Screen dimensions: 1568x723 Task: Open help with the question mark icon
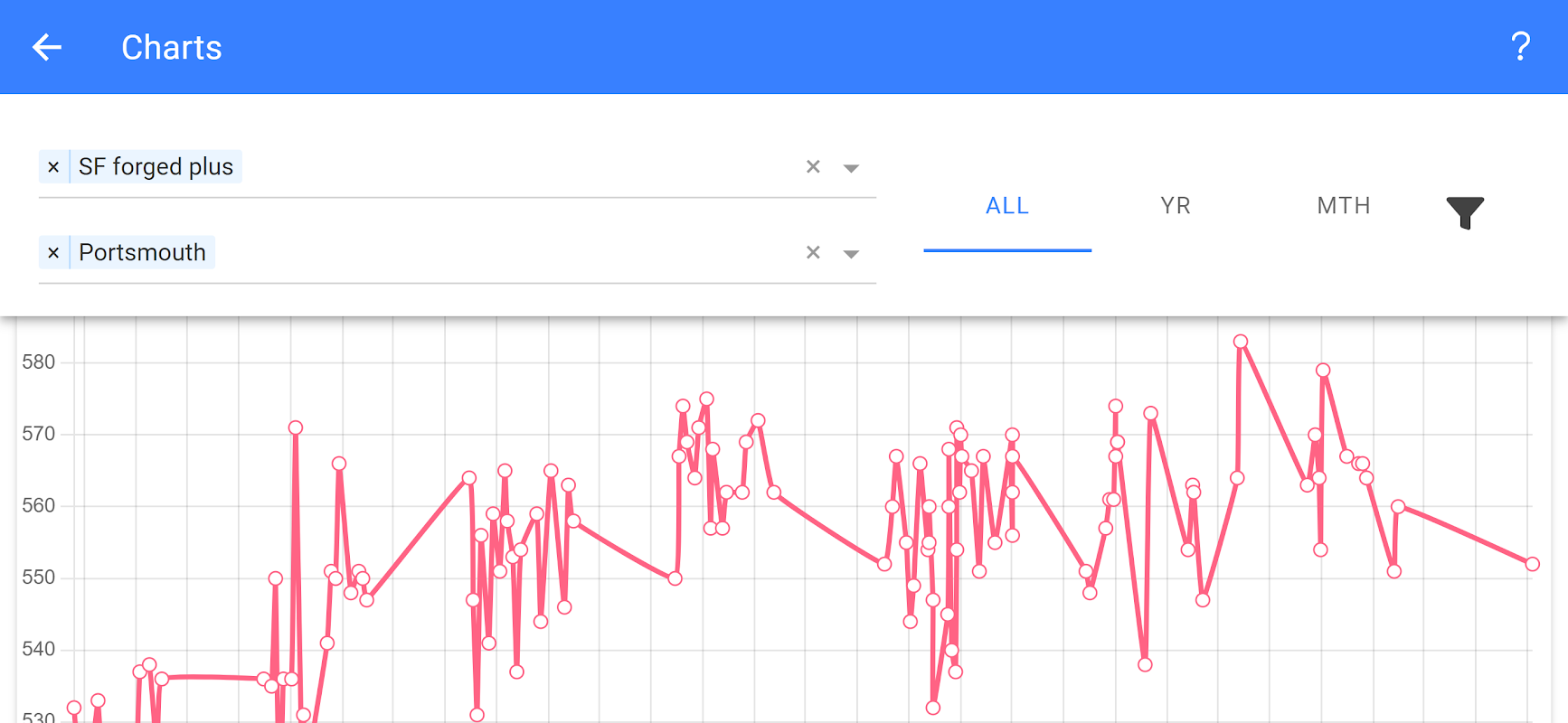point(1520,47)
